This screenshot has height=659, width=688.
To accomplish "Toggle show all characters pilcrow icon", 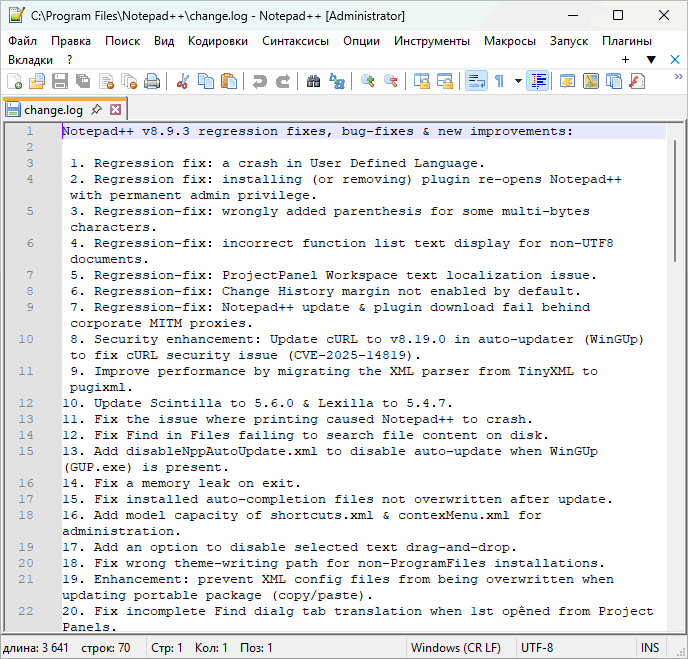I will point(499,81).
